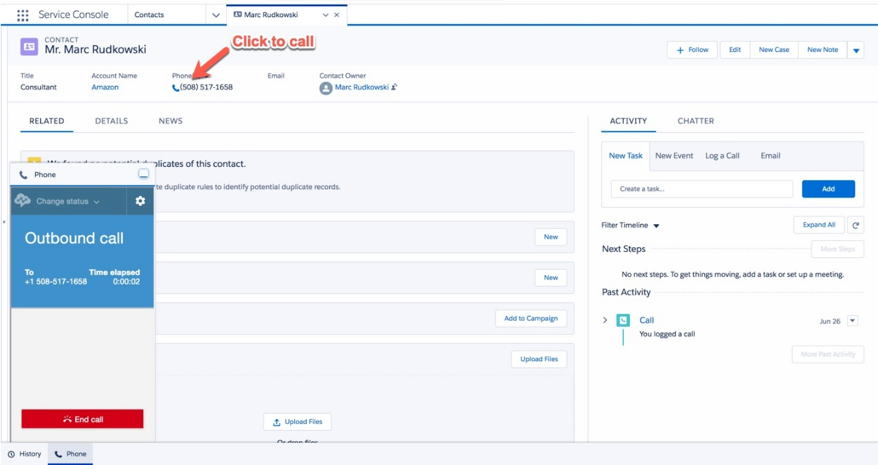
Task: Open the Call link in Past Activity
Action: [646, 320]
